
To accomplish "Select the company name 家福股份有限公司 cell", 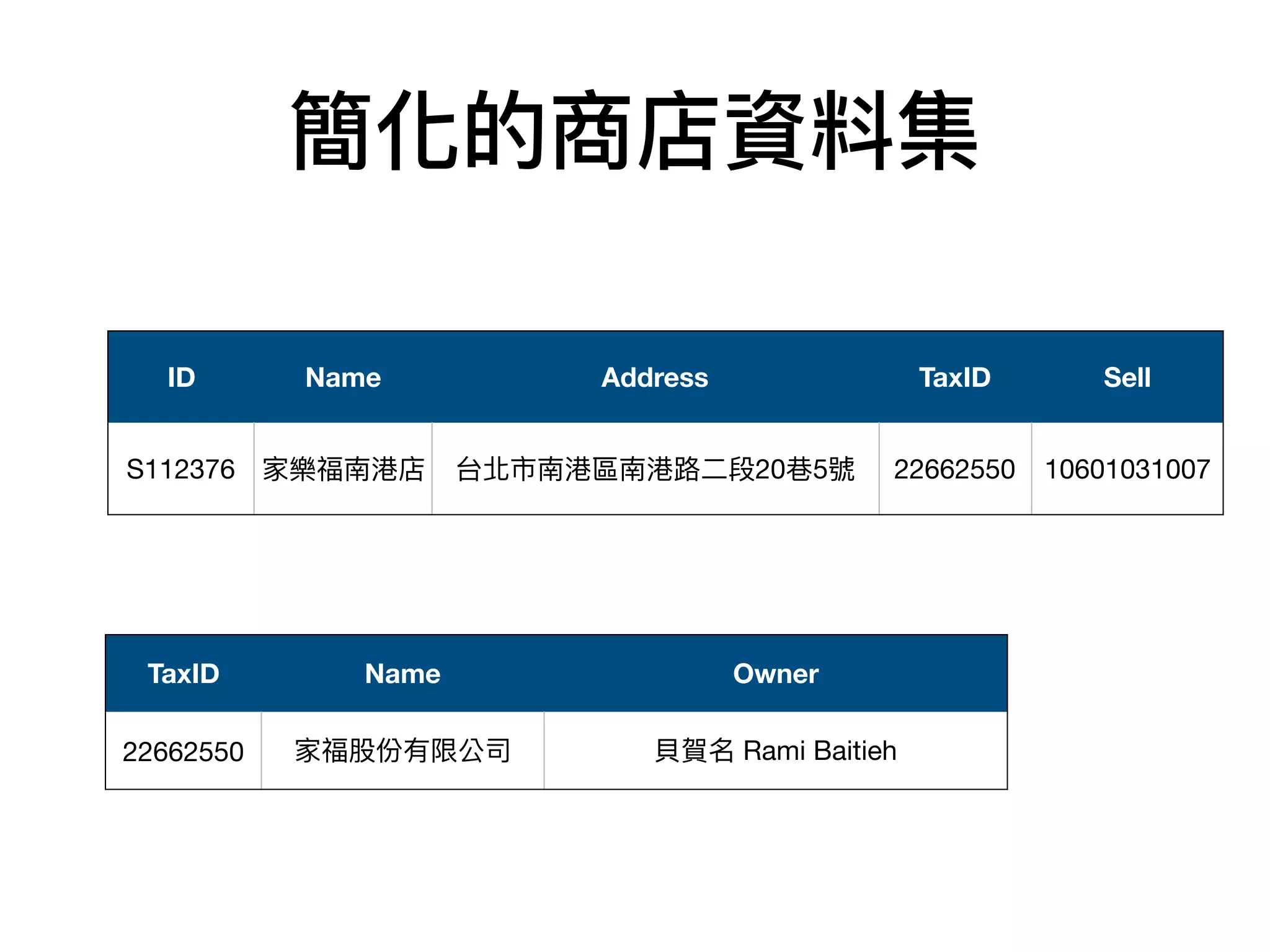I will [x=402, y=751].
